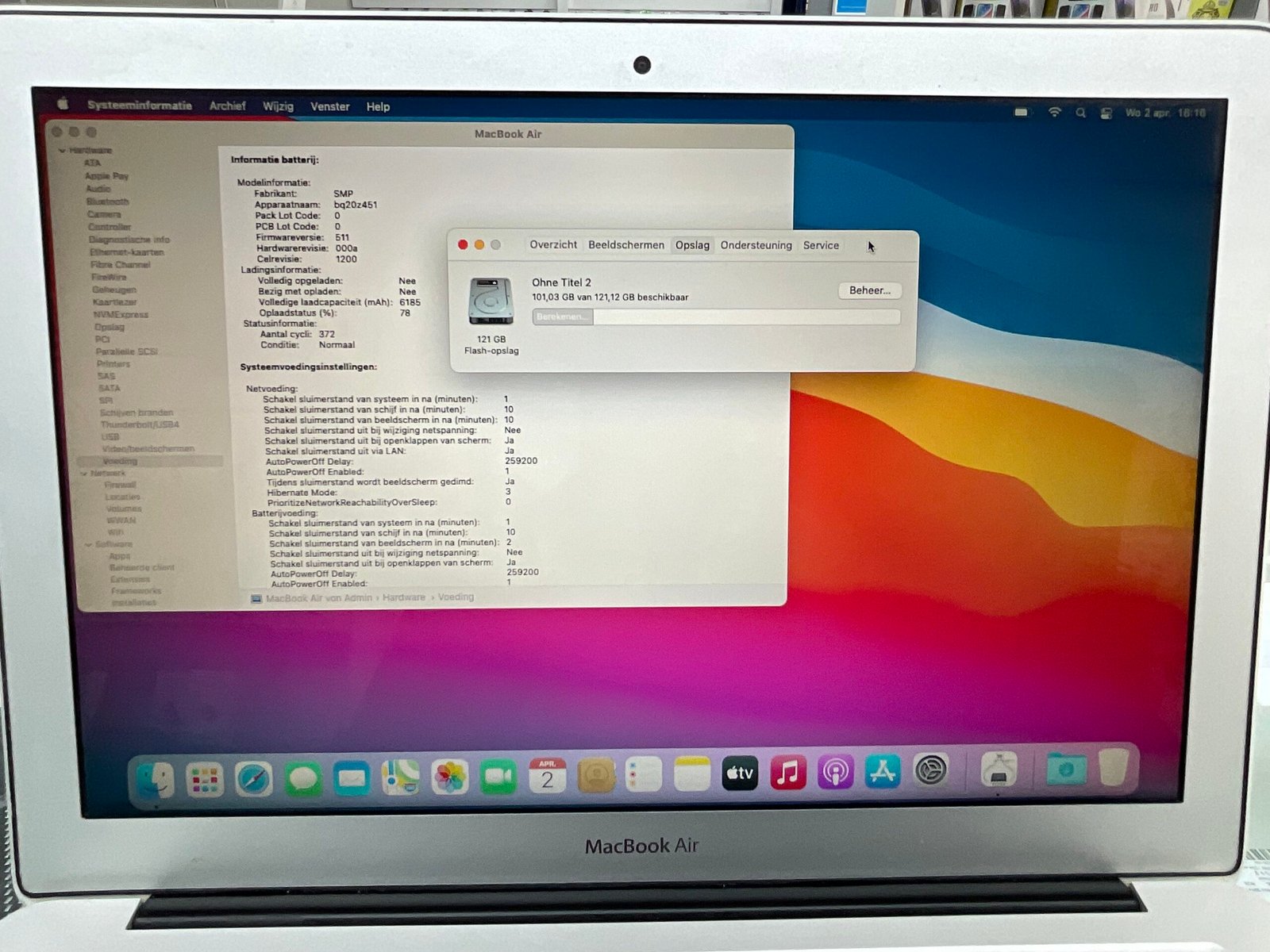Switch to the Service tab

tap(821, 245)
